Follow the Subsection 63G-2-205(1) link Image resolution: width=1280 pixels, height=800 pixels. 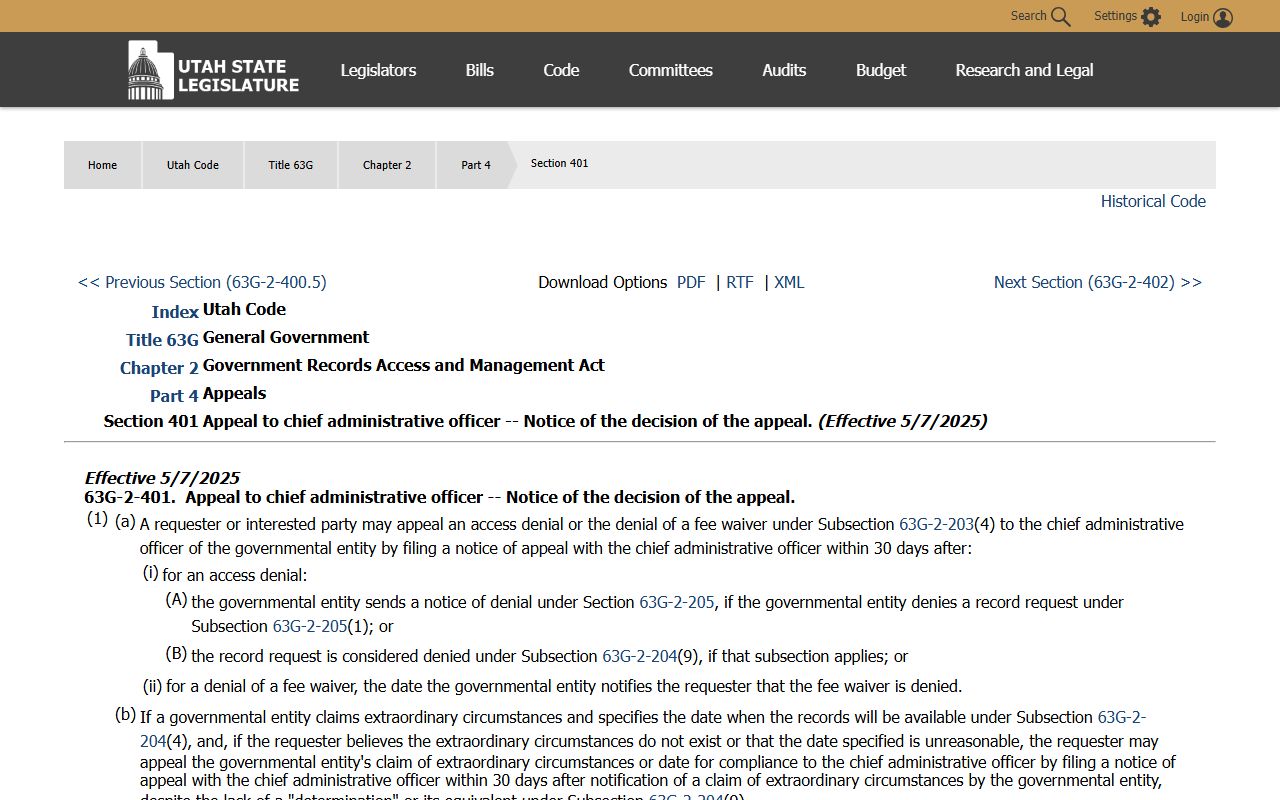[310, 626]
